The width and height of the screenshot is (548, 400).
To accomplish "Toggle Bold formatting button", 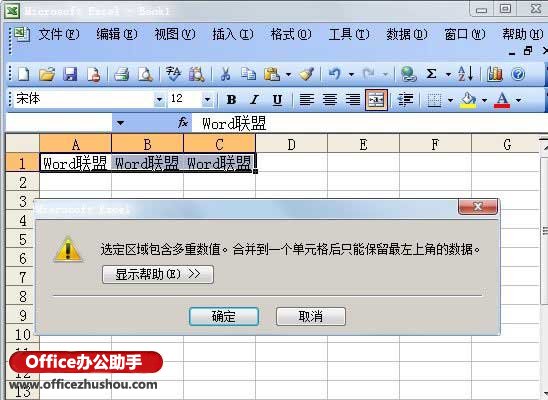I will (231, 100).
